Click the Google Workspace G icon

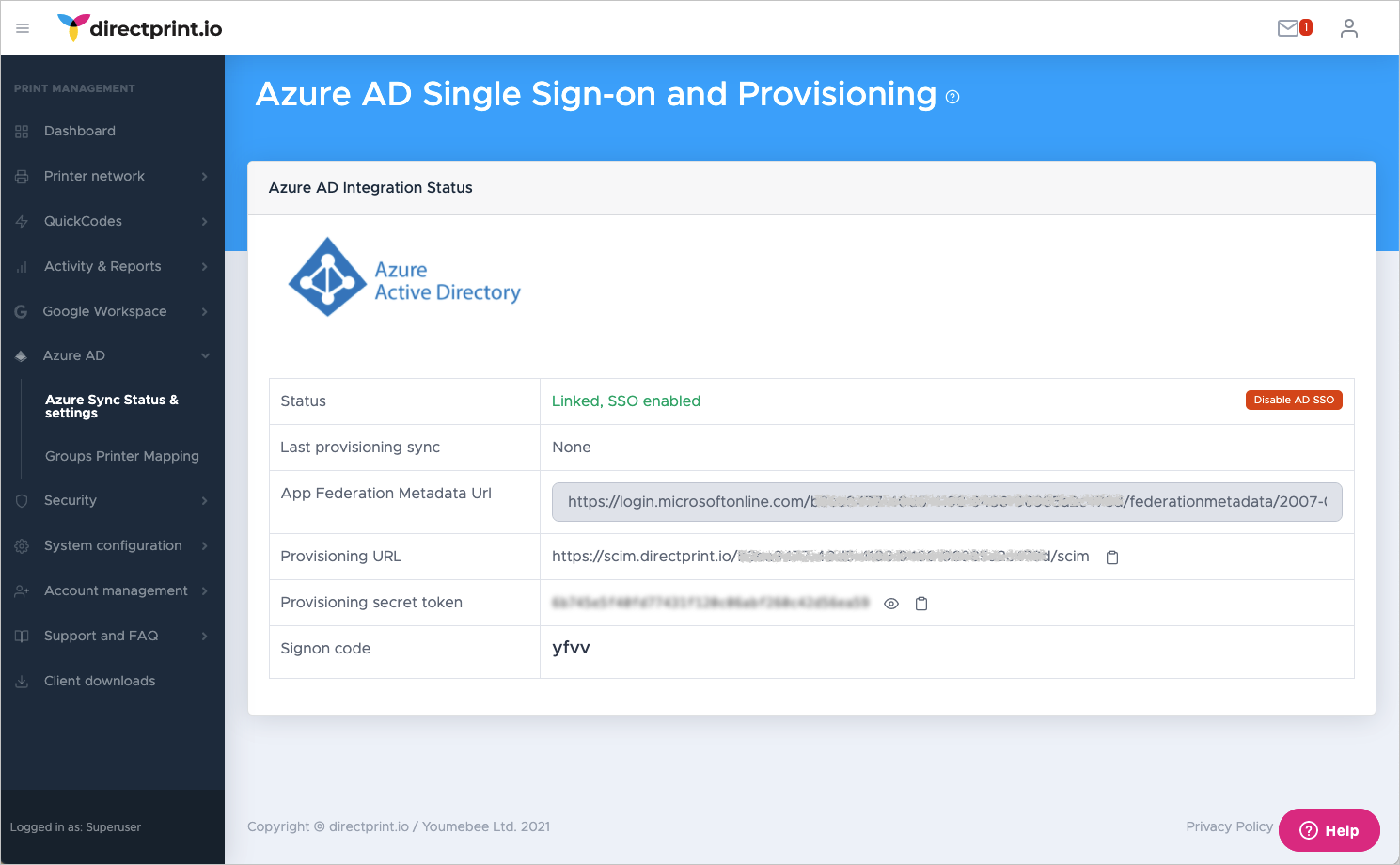click(21, 311)
